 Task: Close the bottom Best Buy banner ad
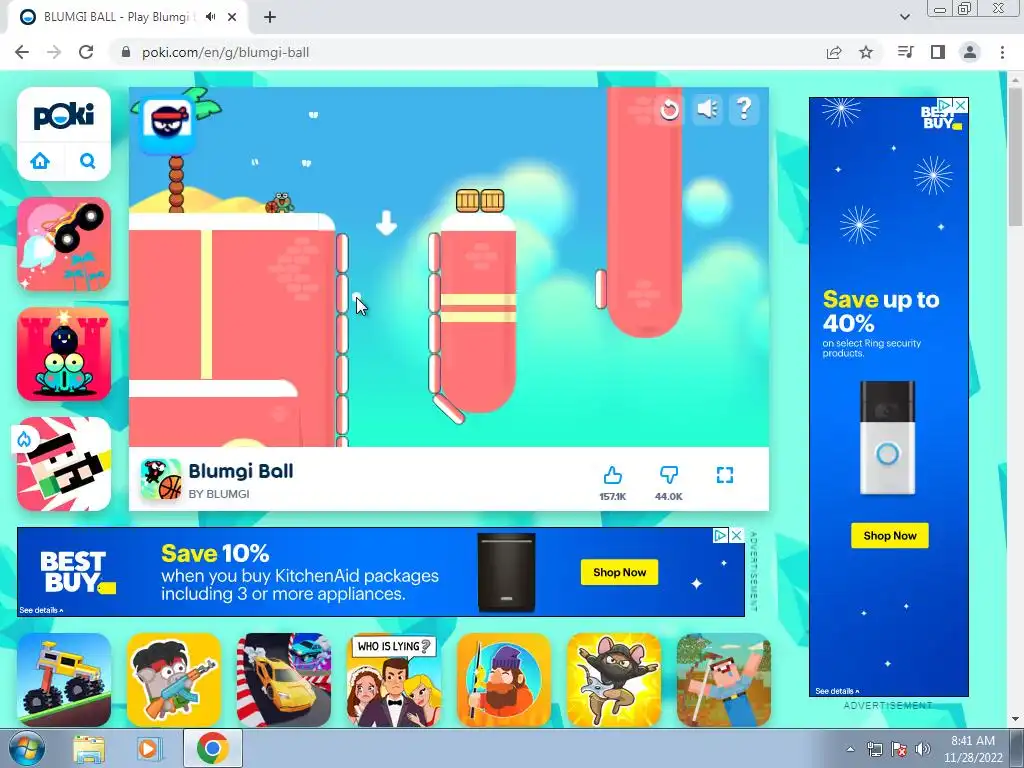737,536
